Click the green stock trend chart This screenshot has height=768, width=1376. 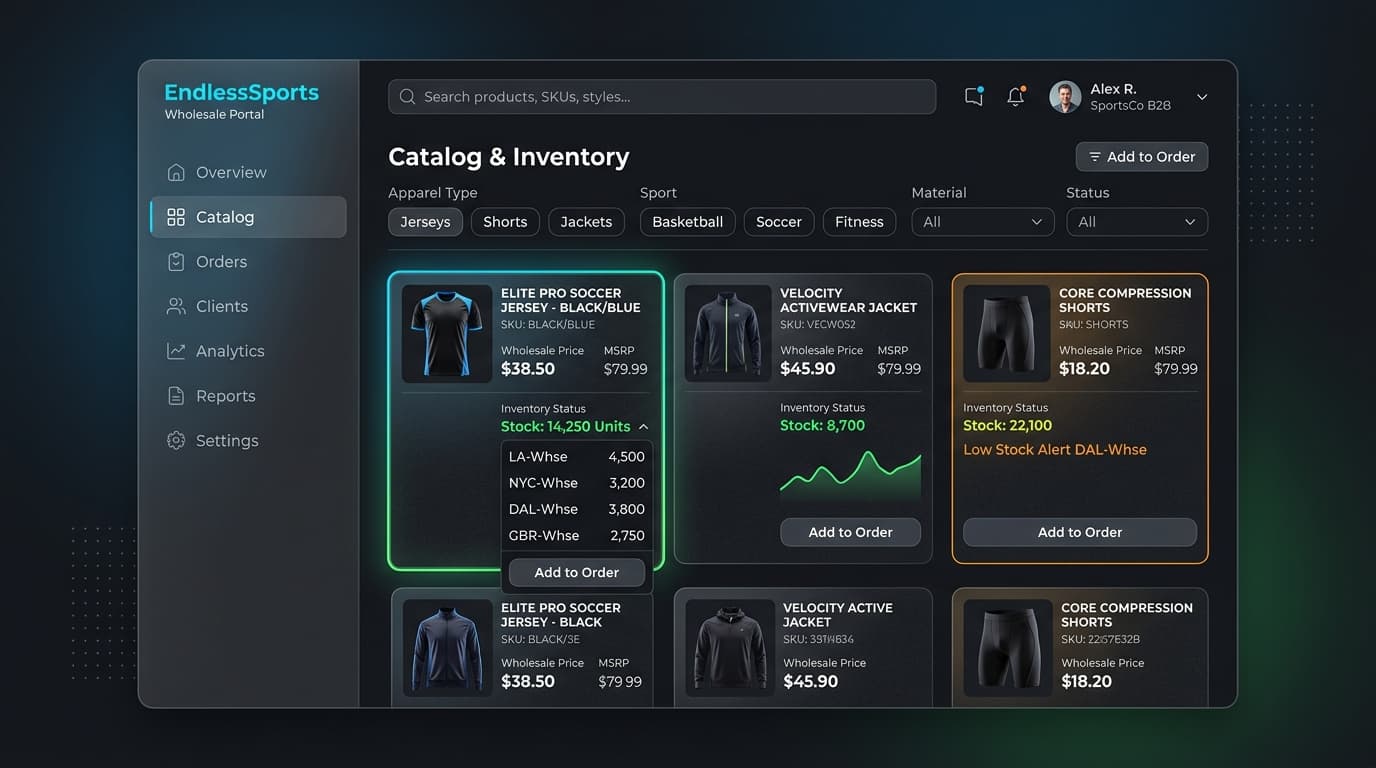click(x=851, y=475)
